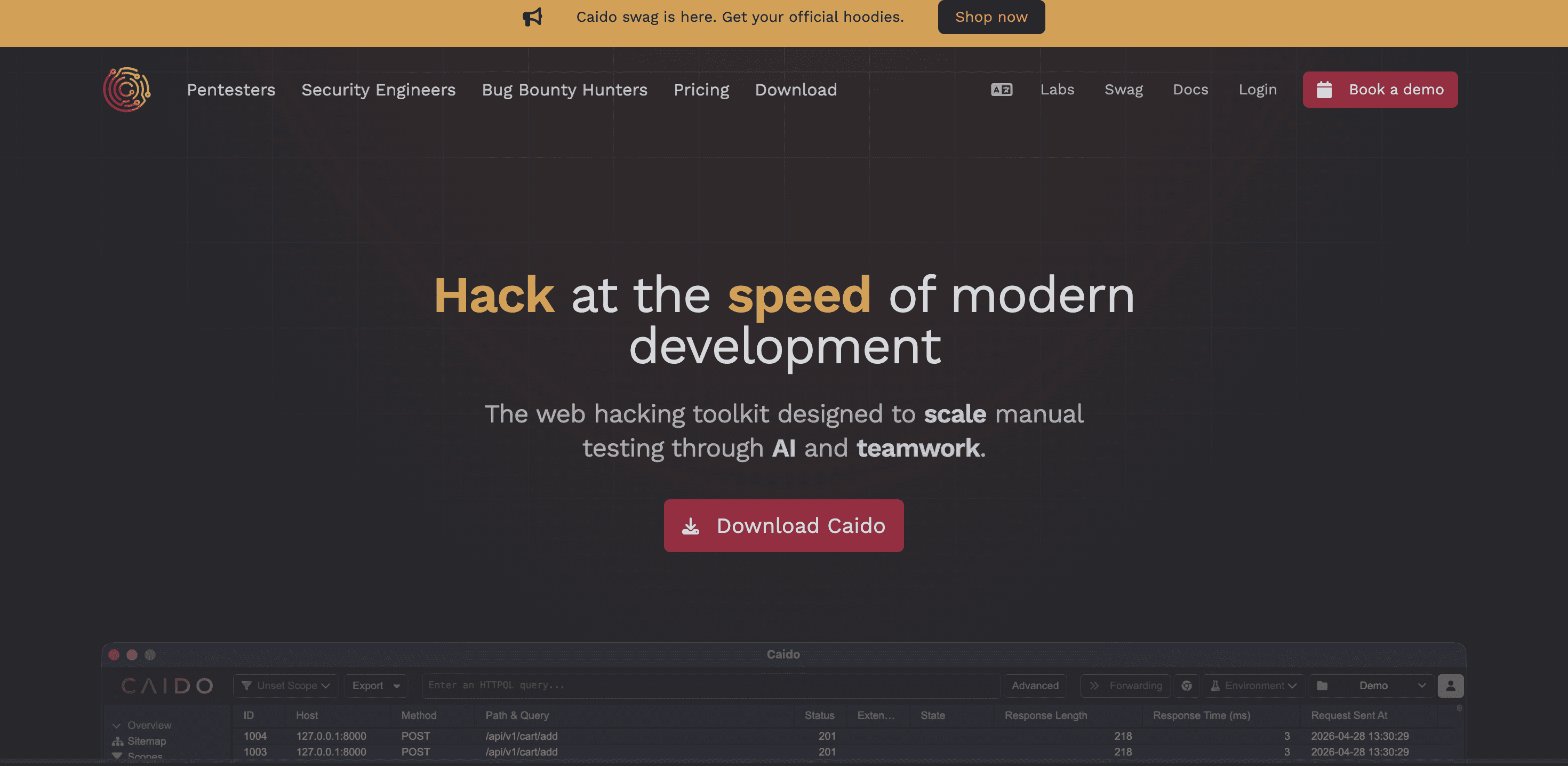
Task: Click the Login link
Action: point(1258,90)
